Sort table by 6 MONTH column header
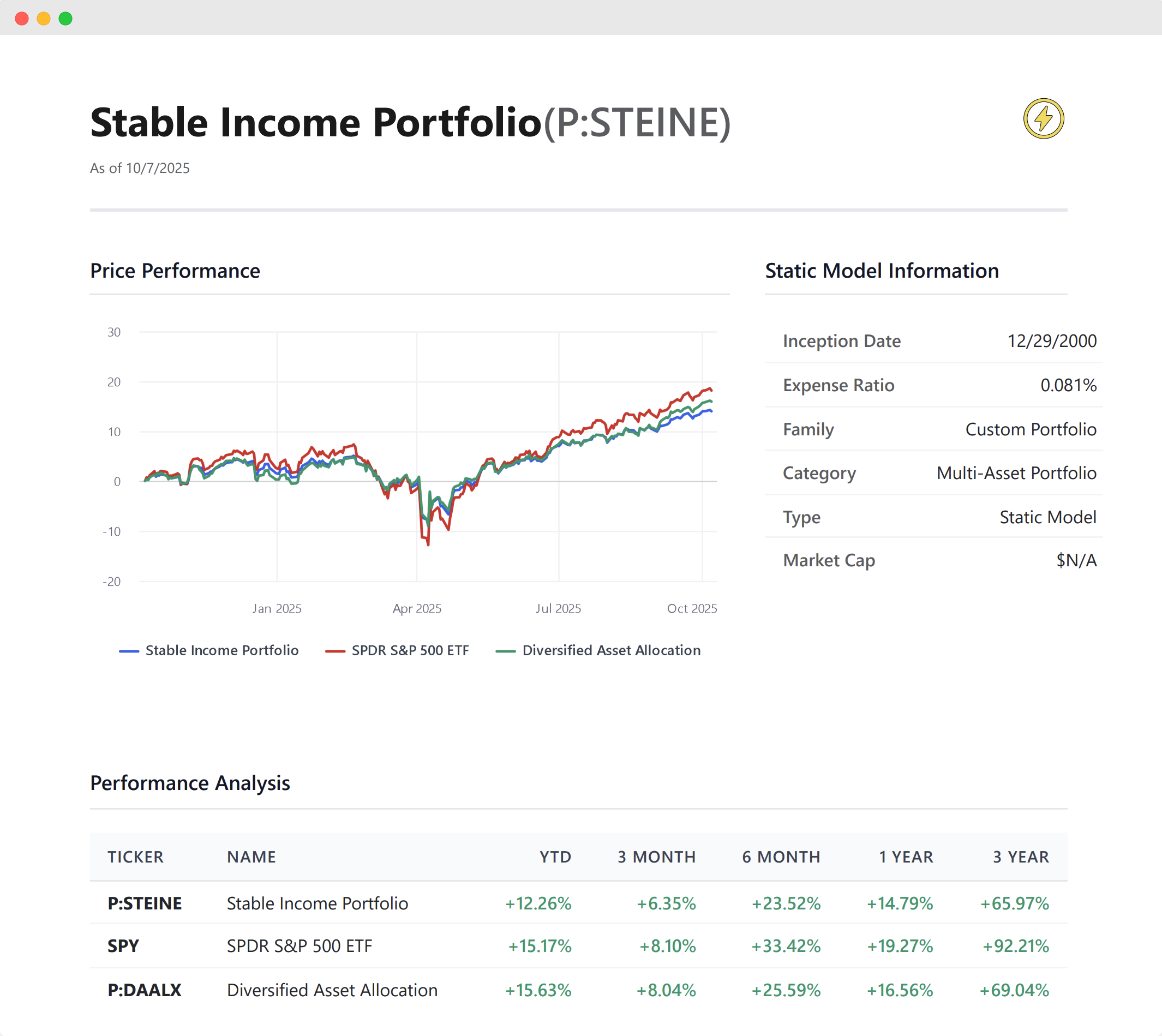Screen dimensions: 1162x1036 coord(781,857)
